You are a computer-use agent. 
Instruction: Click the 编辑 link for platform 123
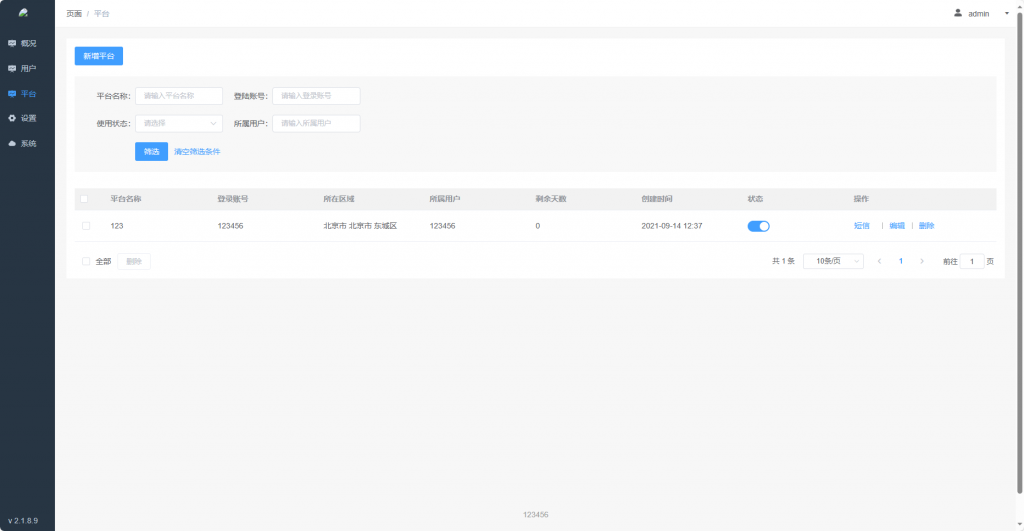[x=896, y=226]
